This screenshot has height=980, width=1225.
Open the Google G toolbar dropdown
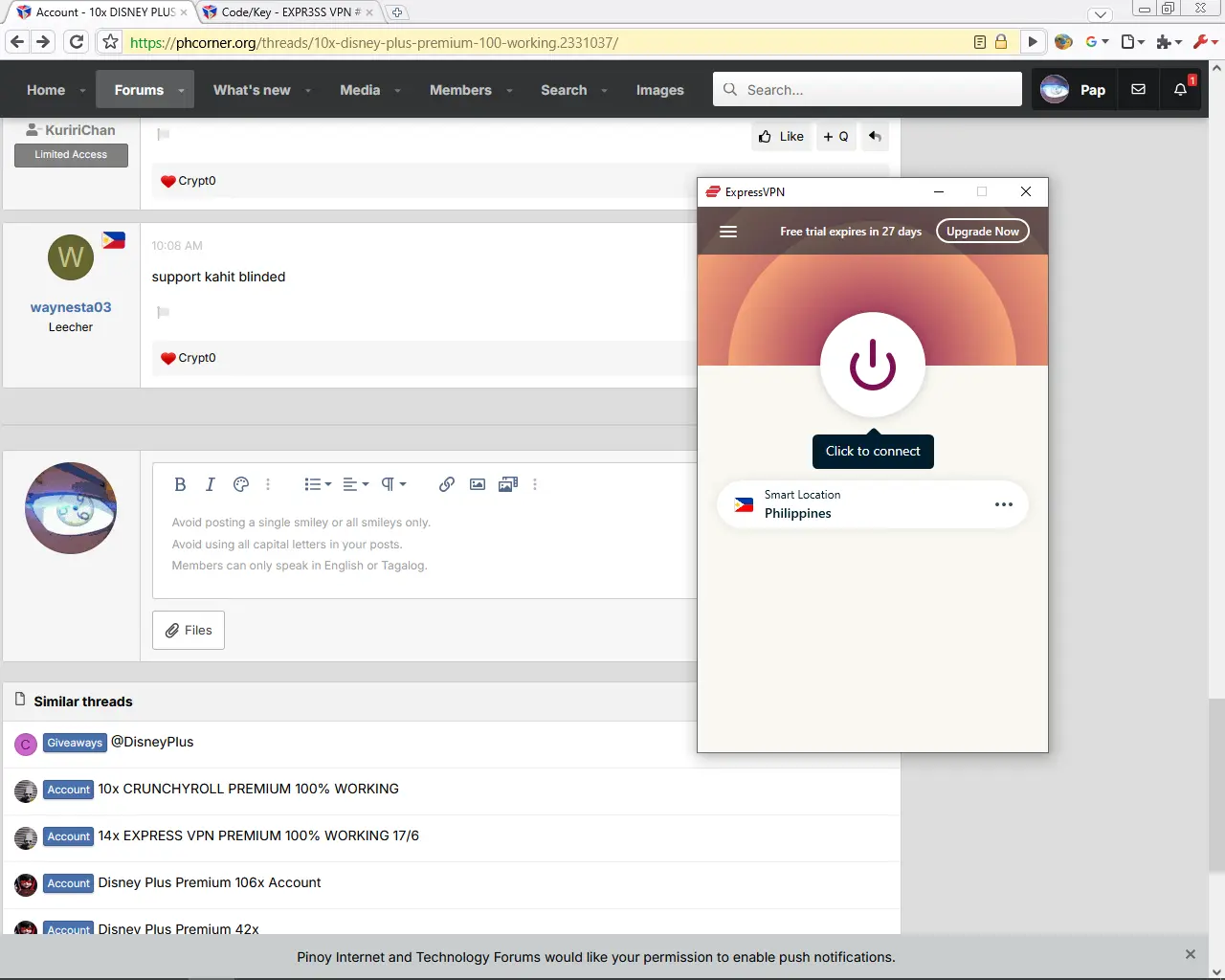tap(1097, 42)
